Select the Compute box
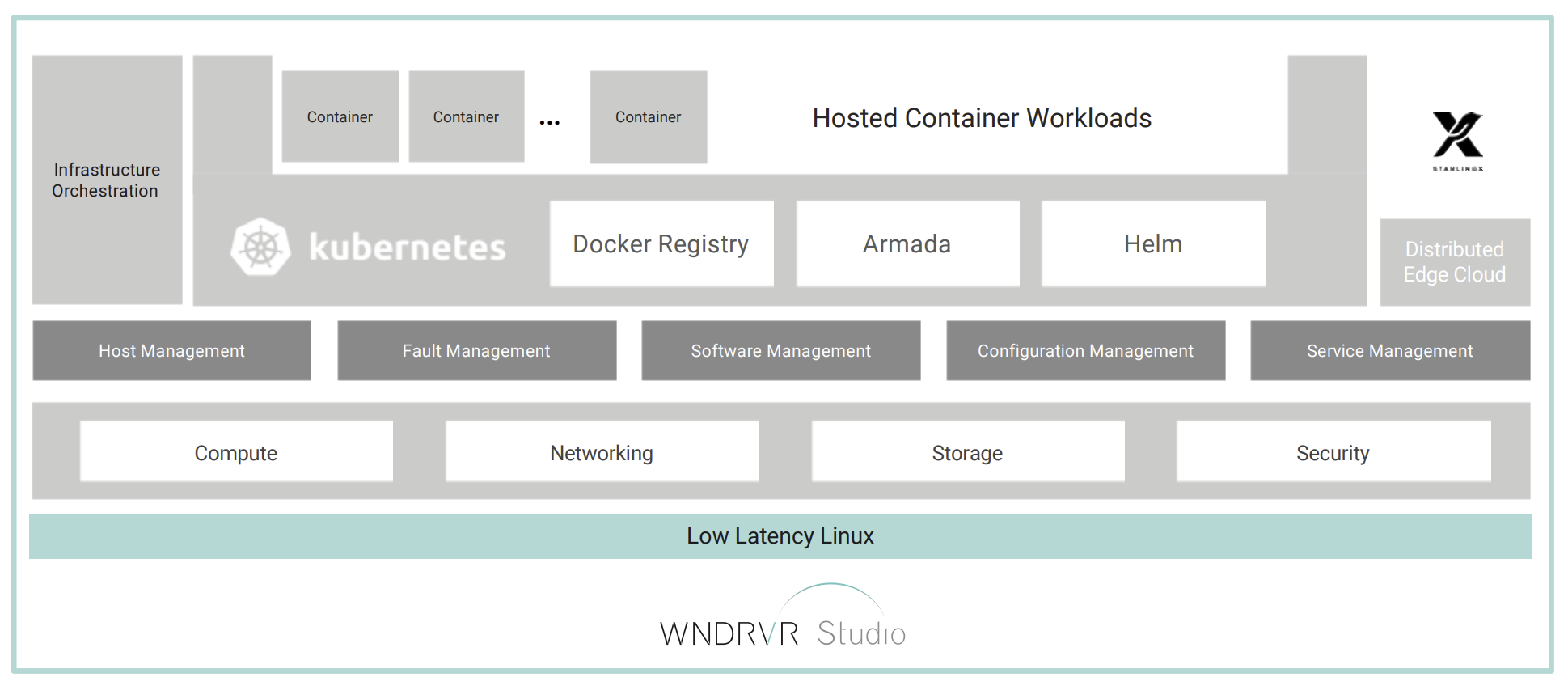 tap(236, 451)
